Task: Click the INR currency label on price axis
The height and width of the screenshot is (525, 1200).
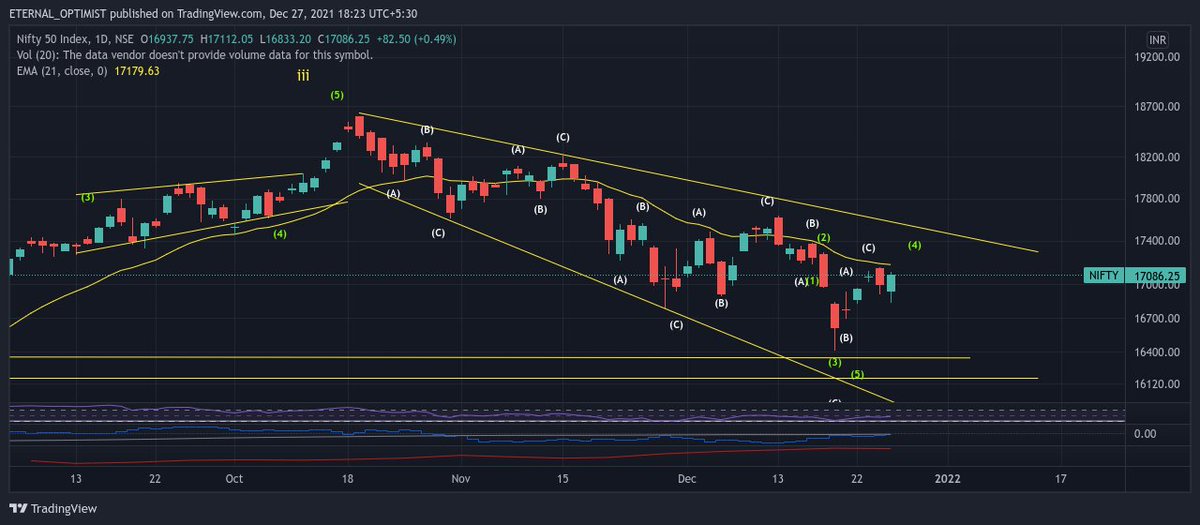Action: (1158, 39)
